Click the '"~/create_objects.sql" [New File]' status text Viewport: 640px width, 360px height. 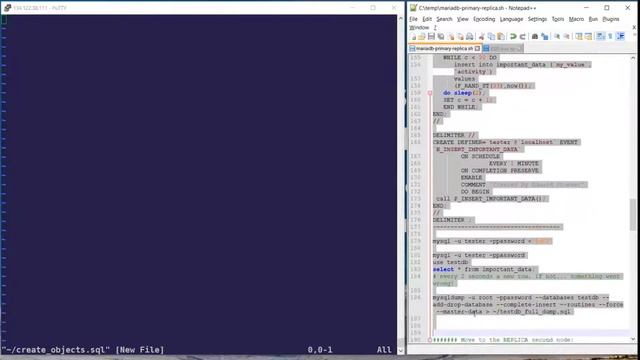tap(83, 350)
